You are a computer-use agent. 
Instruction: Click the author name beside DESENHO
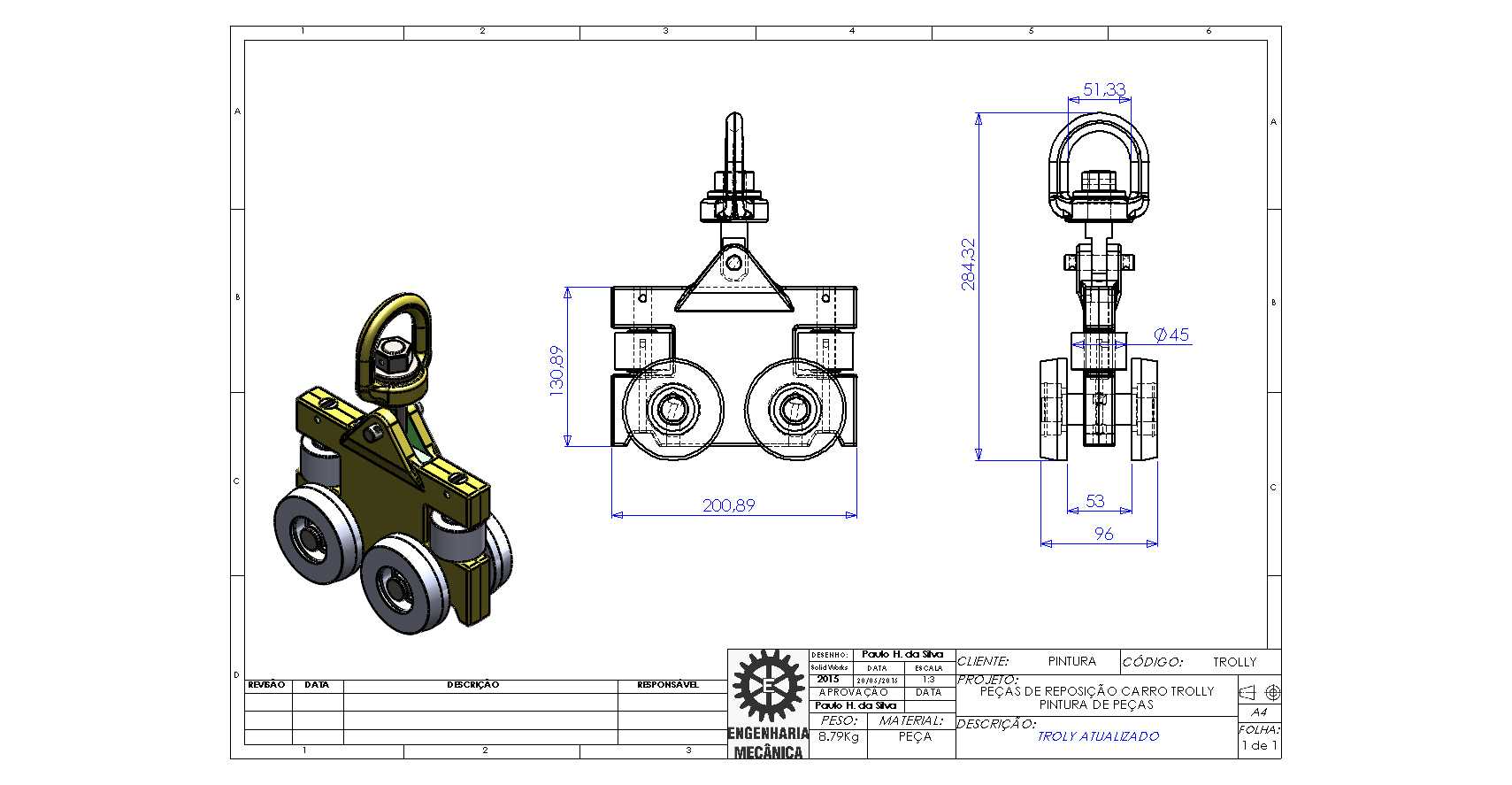pos(902,654)
